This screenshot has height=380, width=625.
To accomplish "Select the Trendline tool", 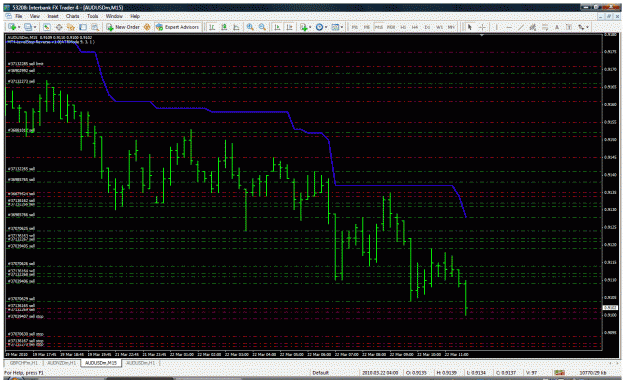I will (521, 27).
